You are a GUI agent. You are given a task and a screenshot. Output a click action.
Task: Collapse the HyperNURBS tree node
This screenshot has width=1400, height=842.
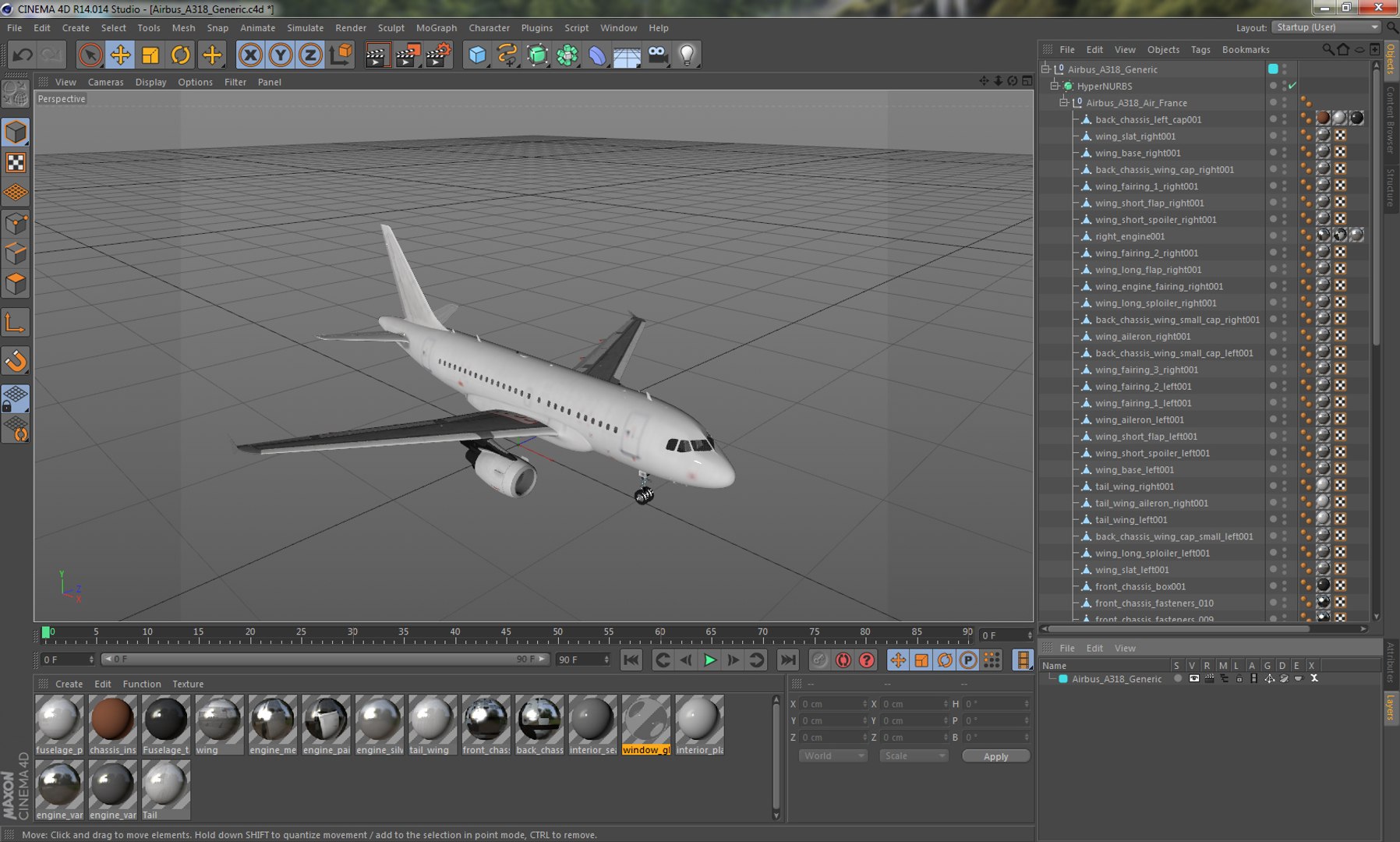[1055, 86]
